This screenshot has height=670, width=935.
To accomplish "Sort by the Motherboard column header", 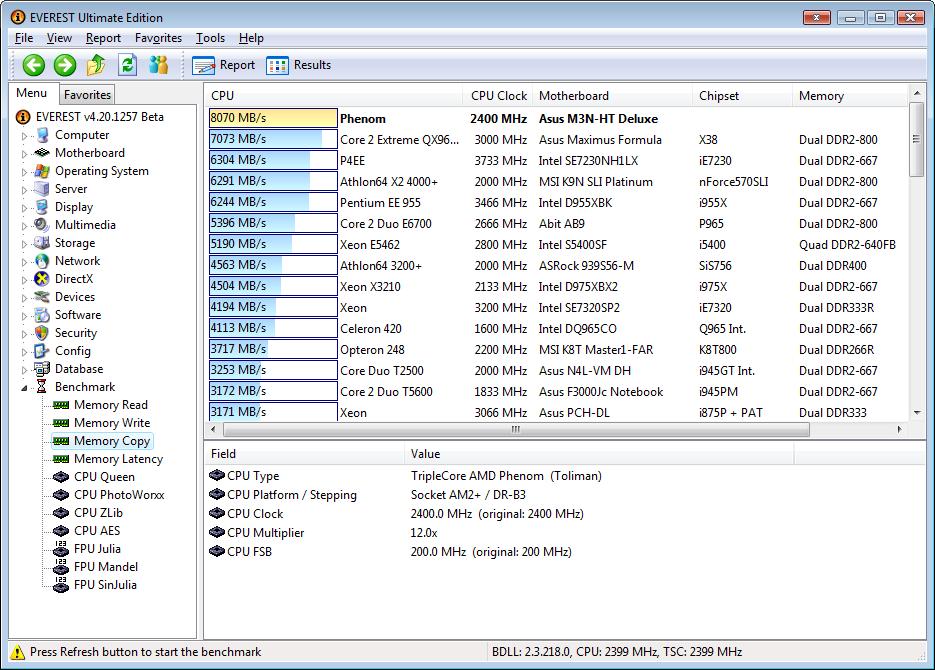I will point(612,96).
